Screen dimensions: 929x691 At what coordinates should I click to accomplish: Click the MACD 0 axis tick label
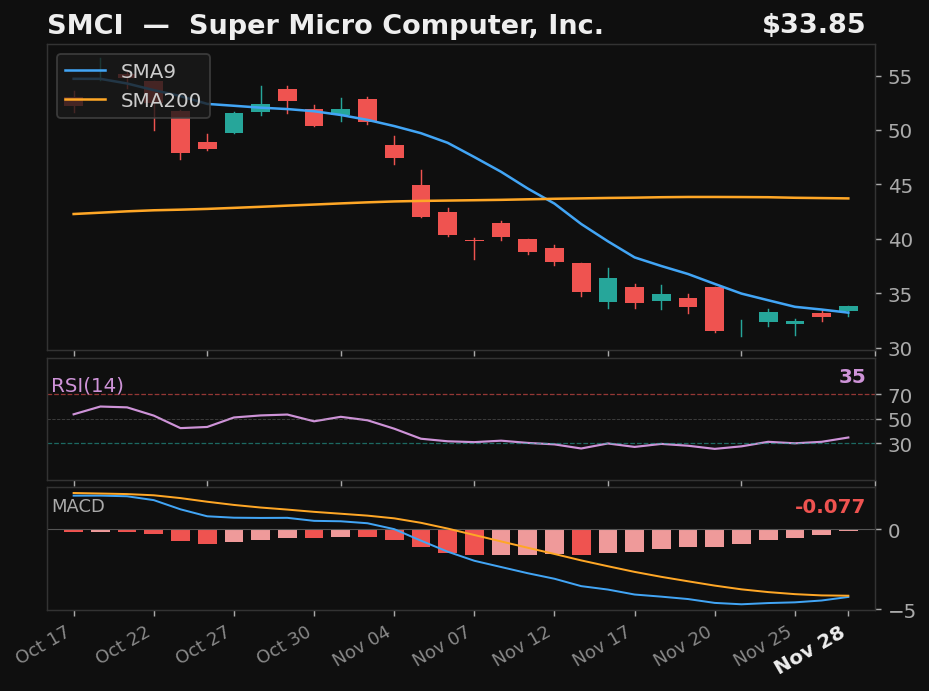[894, 530]
